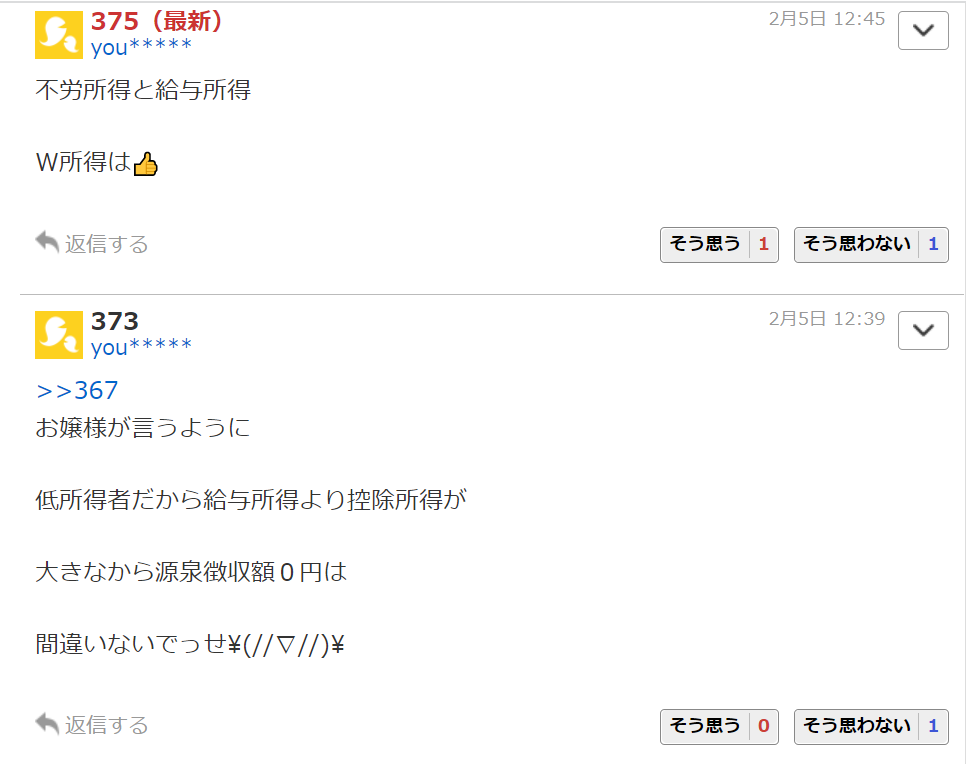Screen dimensions: 966x764
Task: Click the timestamp 2月5日 12:45
Action: (827, 19)
